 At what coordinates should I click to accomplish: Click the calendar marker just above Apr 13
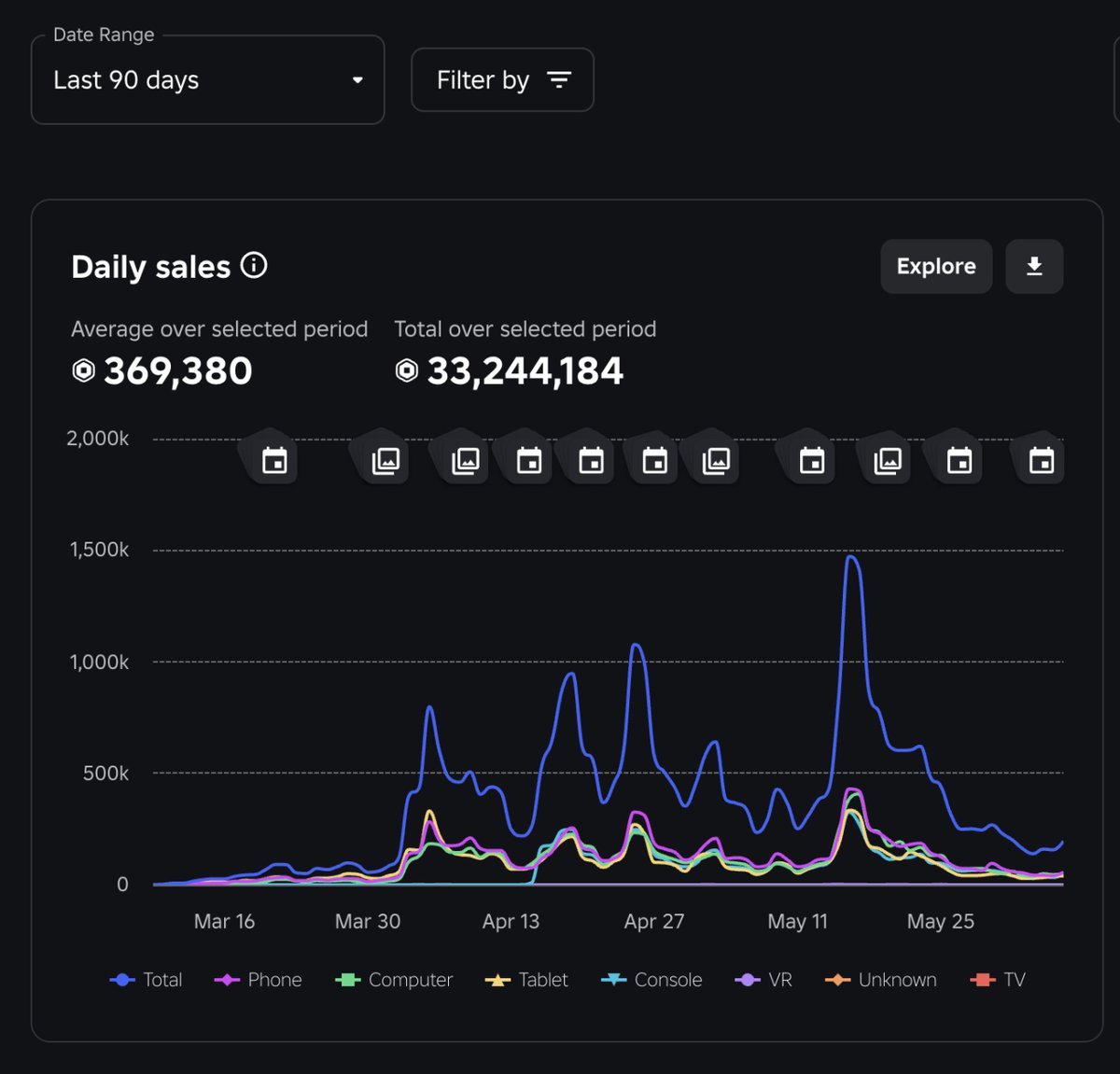point(529,460)
